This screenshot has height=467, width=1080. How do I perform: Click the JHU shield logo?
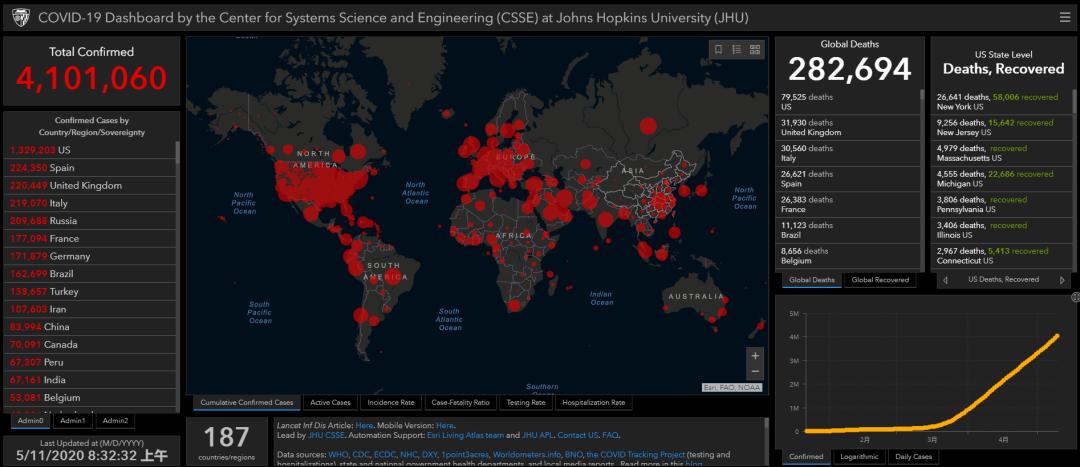pos(21,17)
